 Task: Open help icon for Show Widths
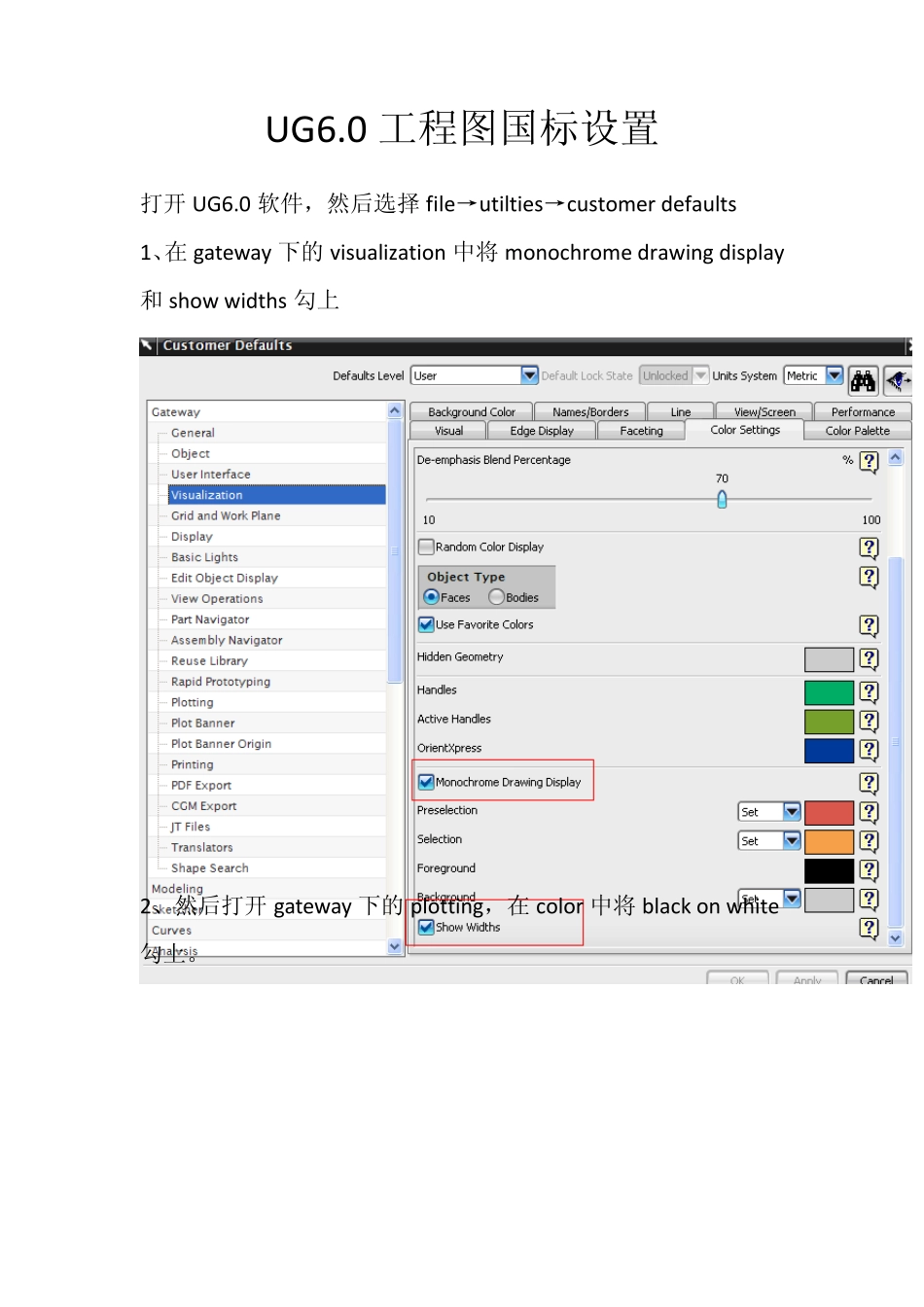click(870, 929)
